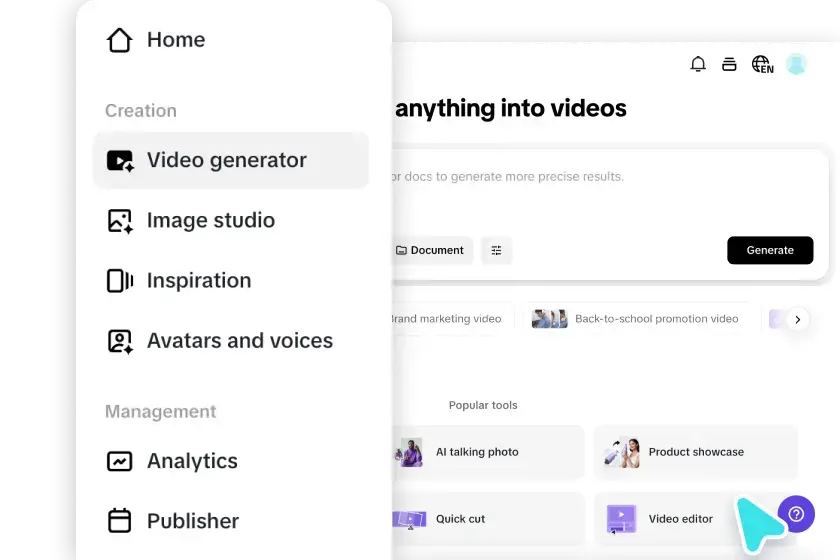Click the Avatars and voices icon
The width and height of the screenshot is (840, 560).
[x=119, y=341]
